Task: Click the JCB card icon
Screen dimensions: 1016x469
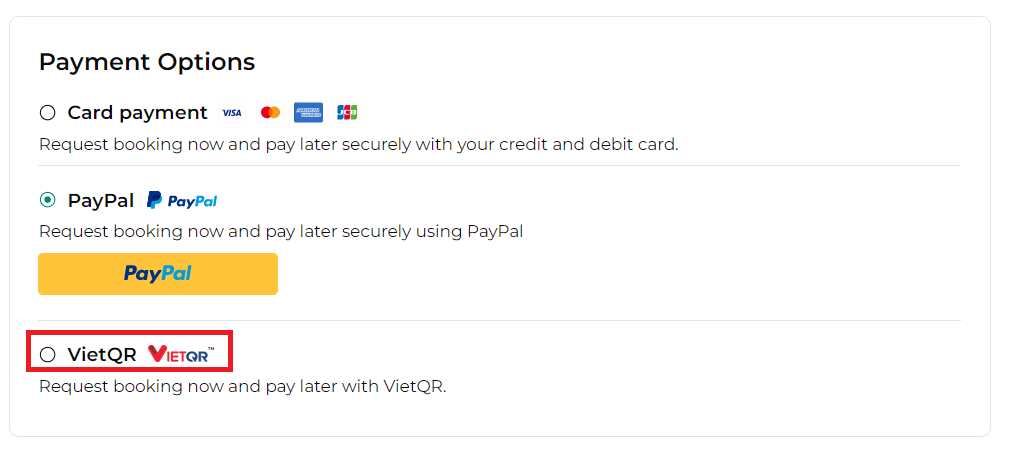Action: click(x=347, y=113)
